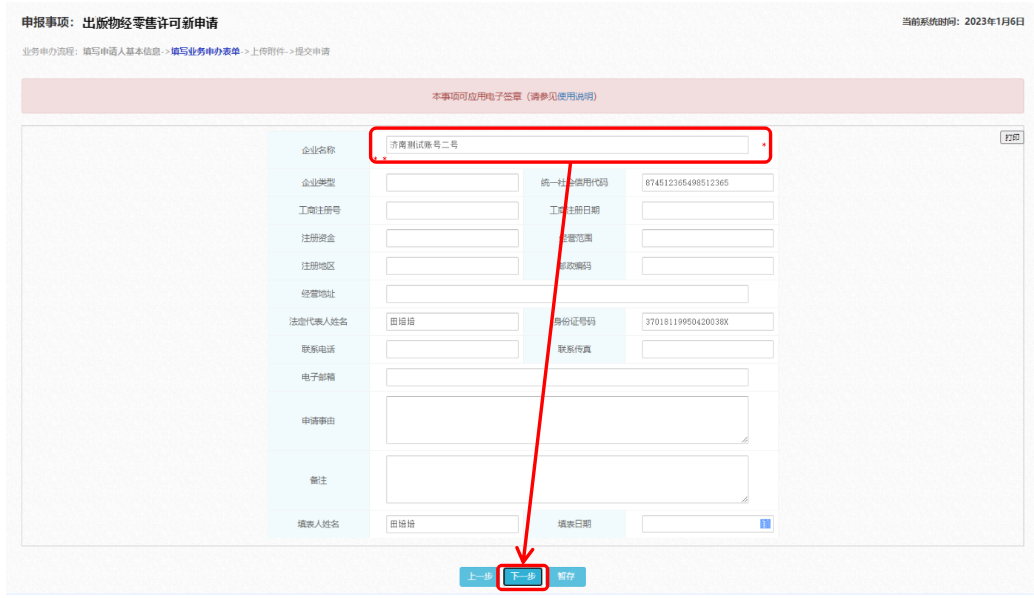Go back with the 上一步 button
The height and width of the screenshot is (598, 1034).
tap(477, 576)
